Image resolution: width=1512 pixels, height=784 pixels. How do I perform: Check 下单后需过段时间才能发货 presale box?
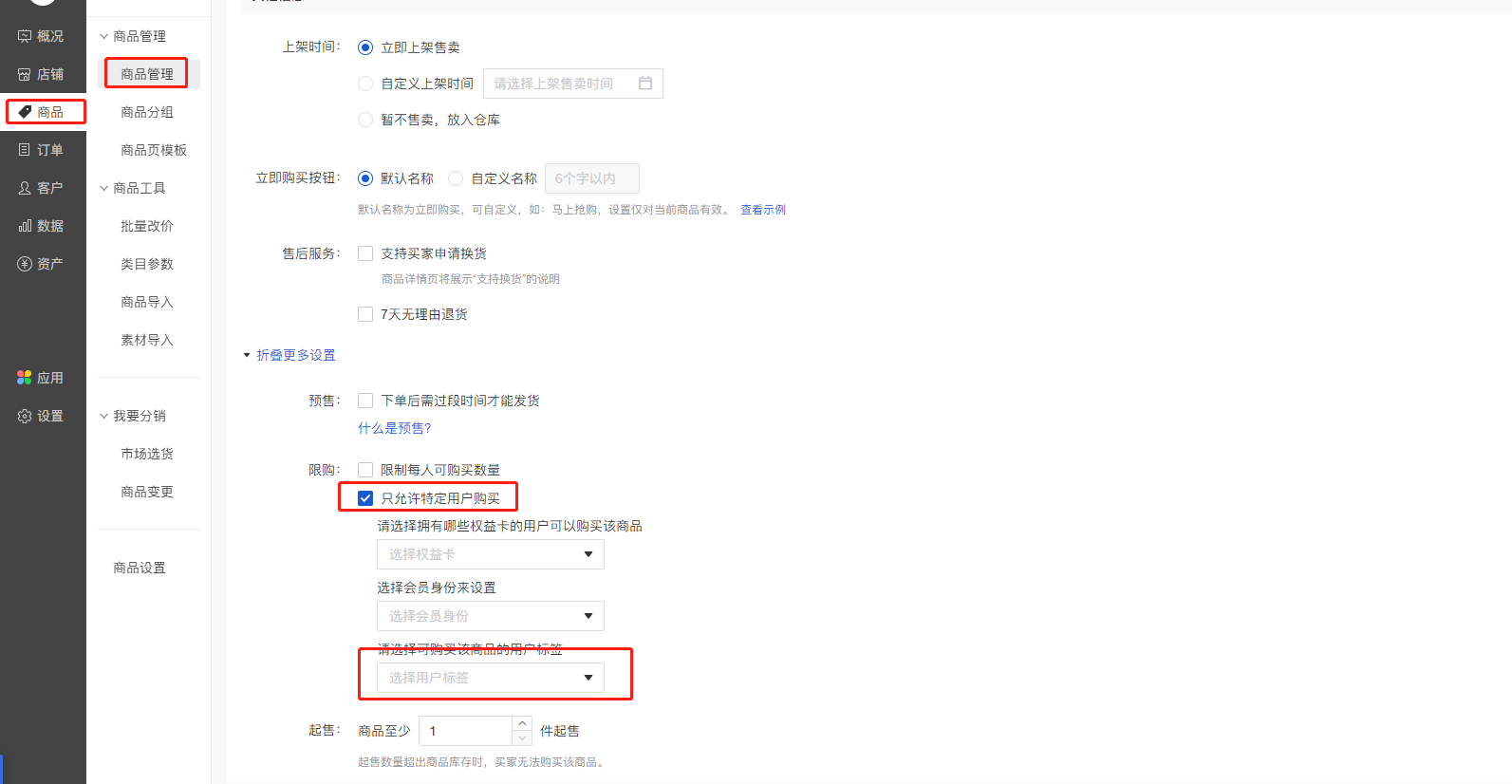pos(365,401)
